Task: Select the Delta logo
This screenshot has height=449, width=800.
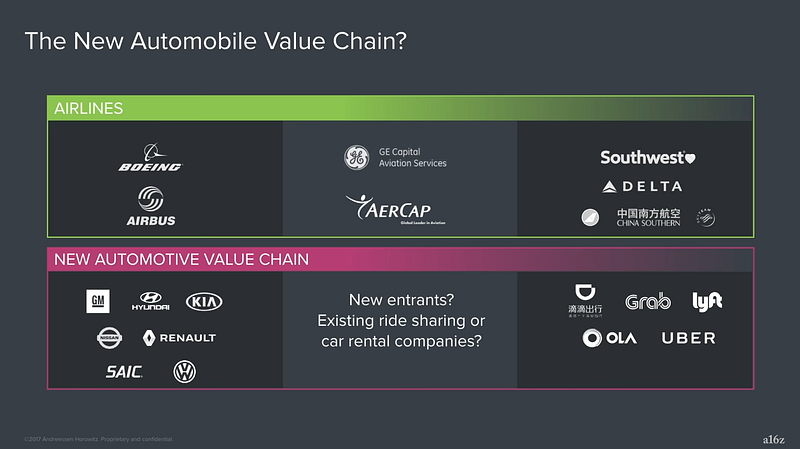Action: 642,187
